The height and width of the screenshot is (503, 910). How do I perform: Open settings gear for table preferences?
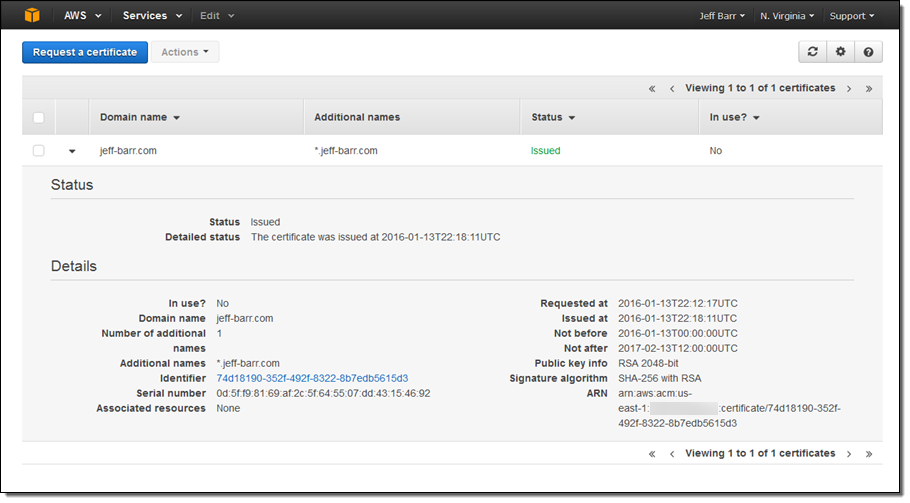click(x=840, y=52)
